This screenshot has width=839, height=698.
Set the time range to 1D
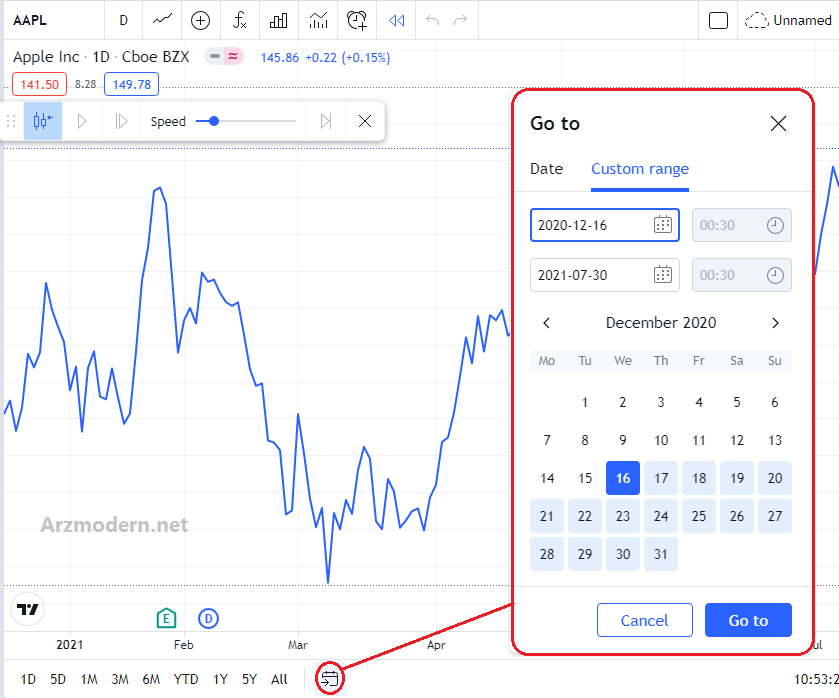(28, 679)
